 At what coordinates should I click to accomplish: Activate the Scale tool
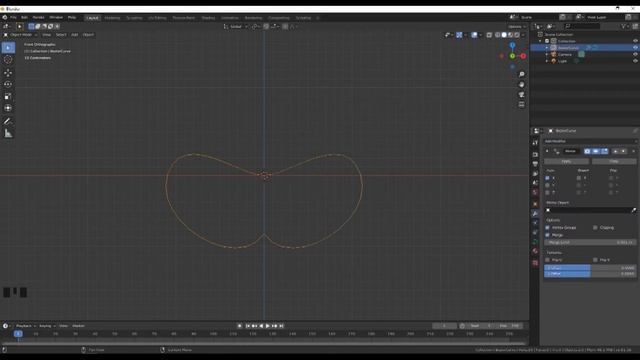tap(8, 97)
